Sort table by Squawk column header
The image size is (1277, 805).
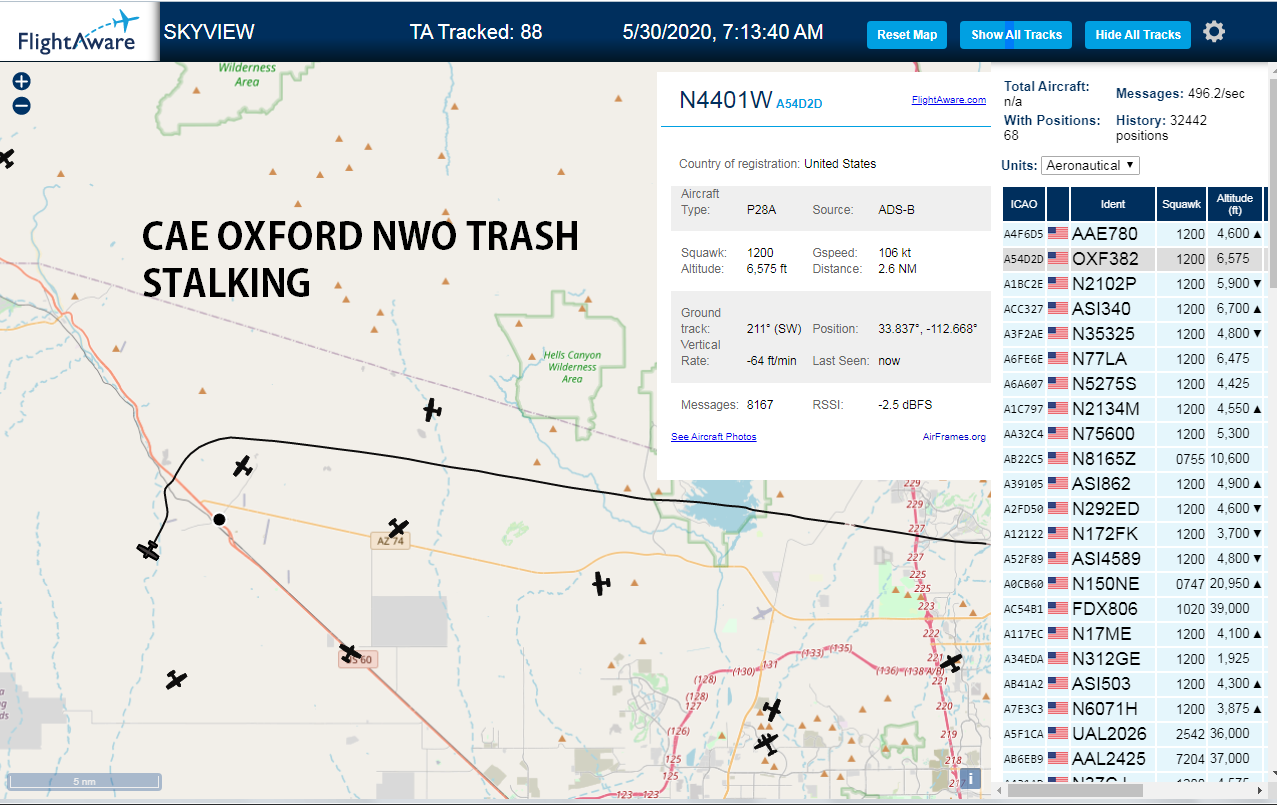(x=1181, y=204)
